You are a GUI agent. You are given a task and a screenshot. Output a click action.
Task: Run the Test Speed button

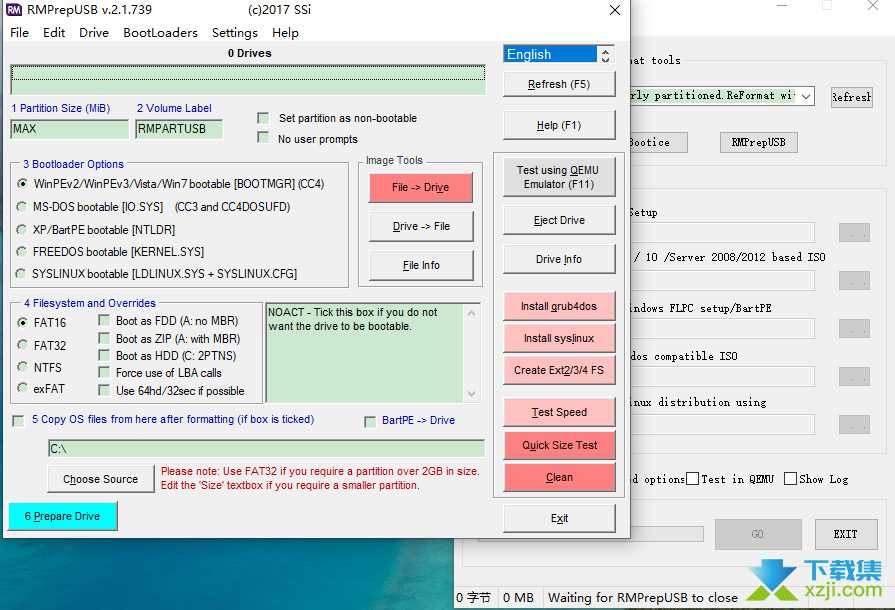pyautogui.click(x=559, y=412)
